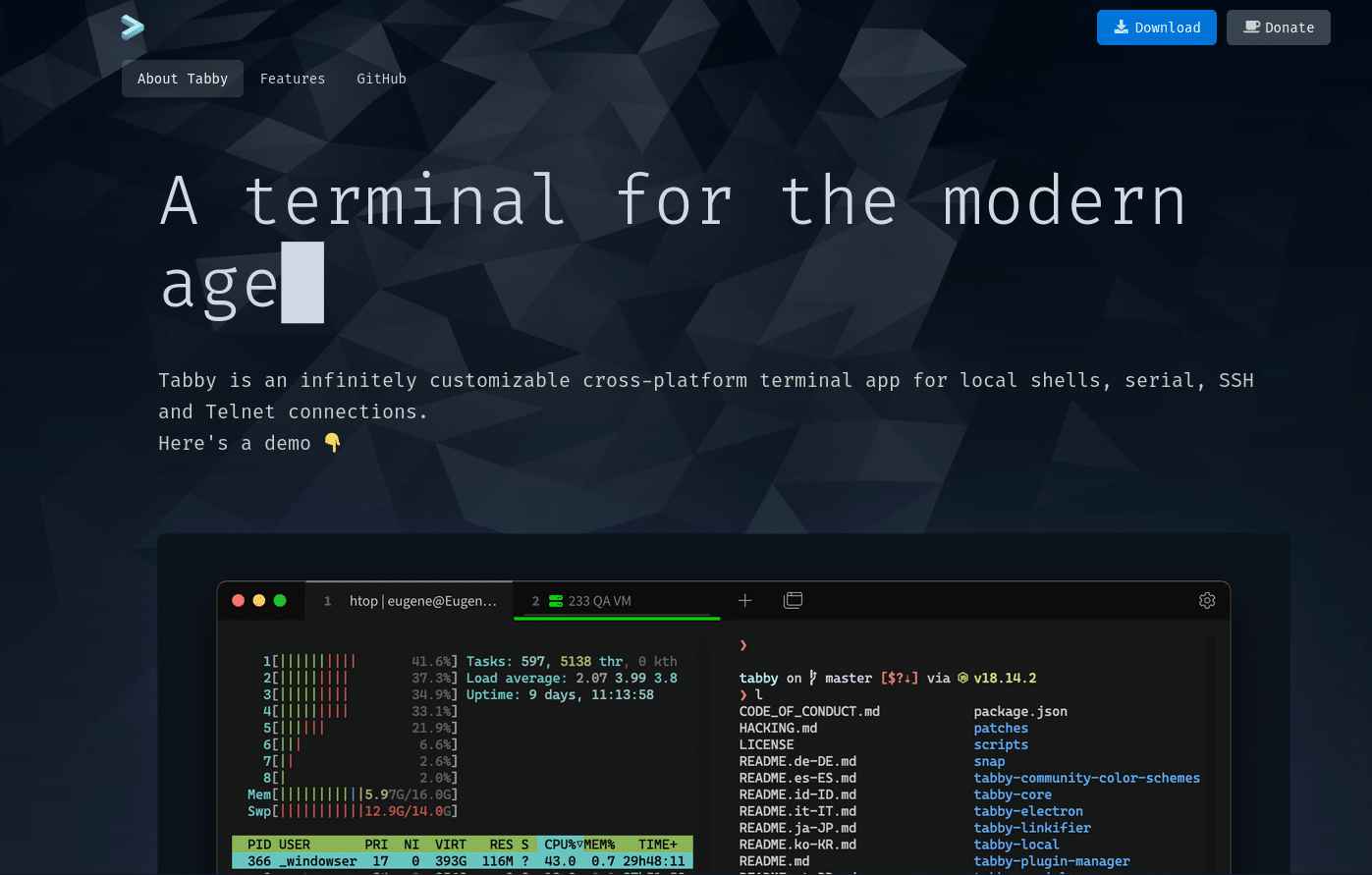Click "scripts" directory name
Viewport: 1372px width, 875px height.
click(1001, 744)
